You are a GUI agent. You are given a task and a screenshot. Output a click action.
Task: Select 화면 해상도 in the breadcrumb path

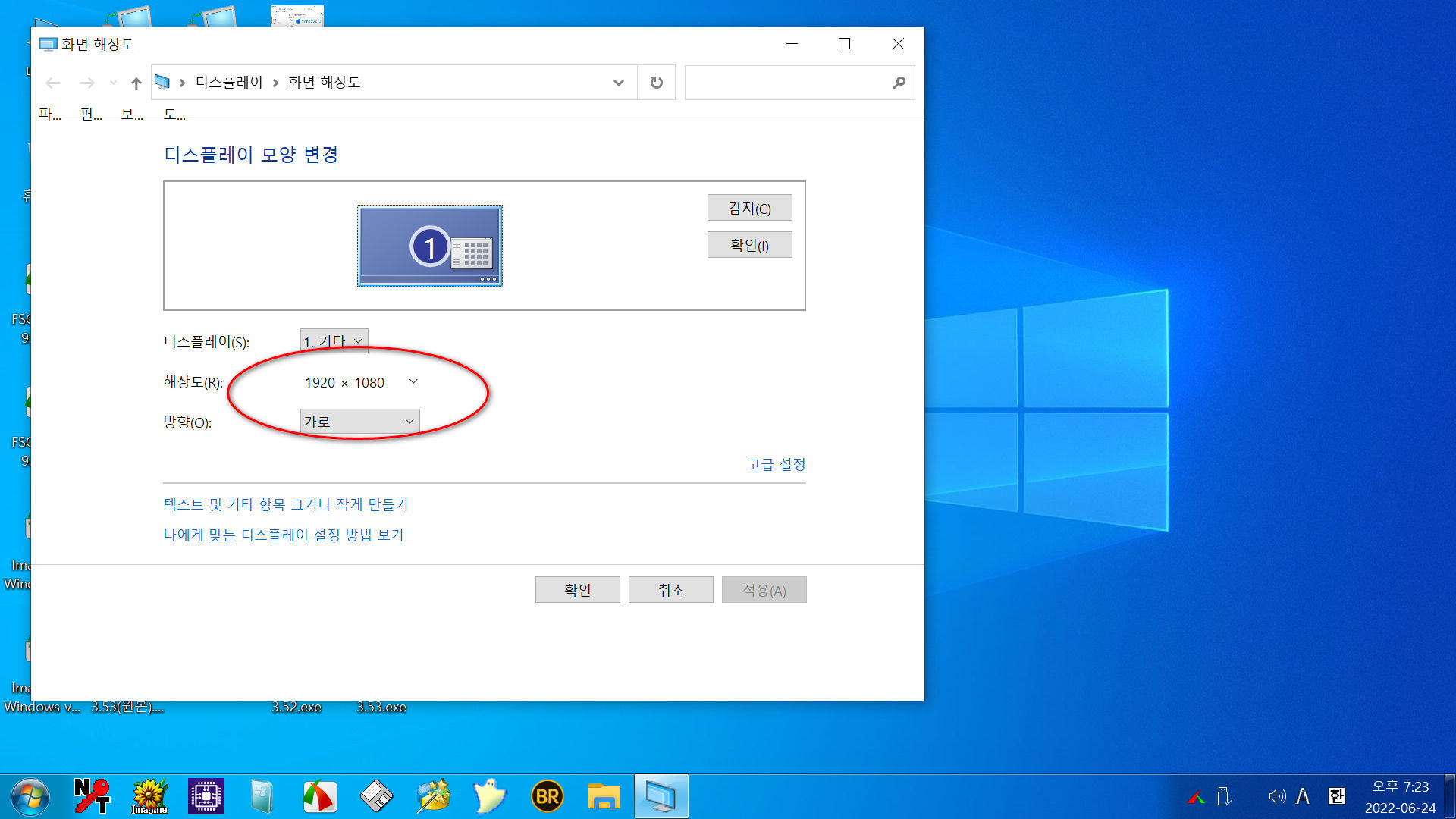324,82
